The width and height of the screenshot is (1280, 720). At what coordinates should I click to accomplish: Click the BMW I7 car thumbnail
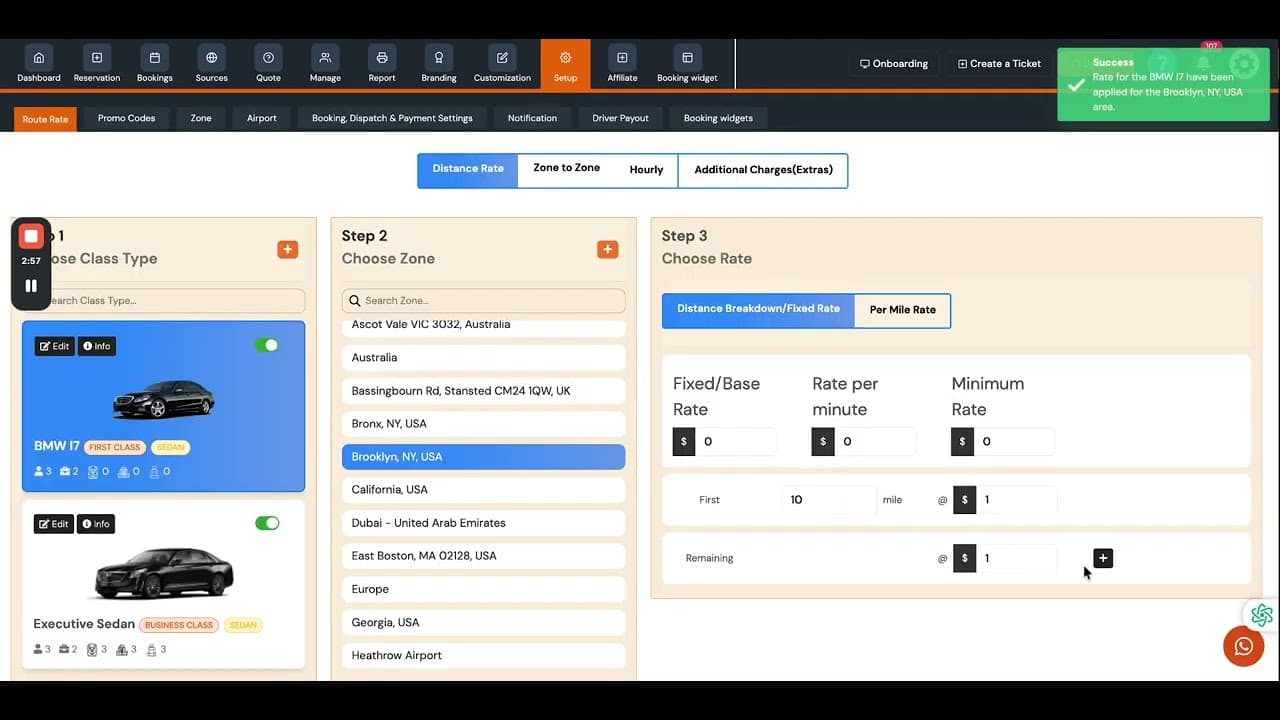[163, 398]
